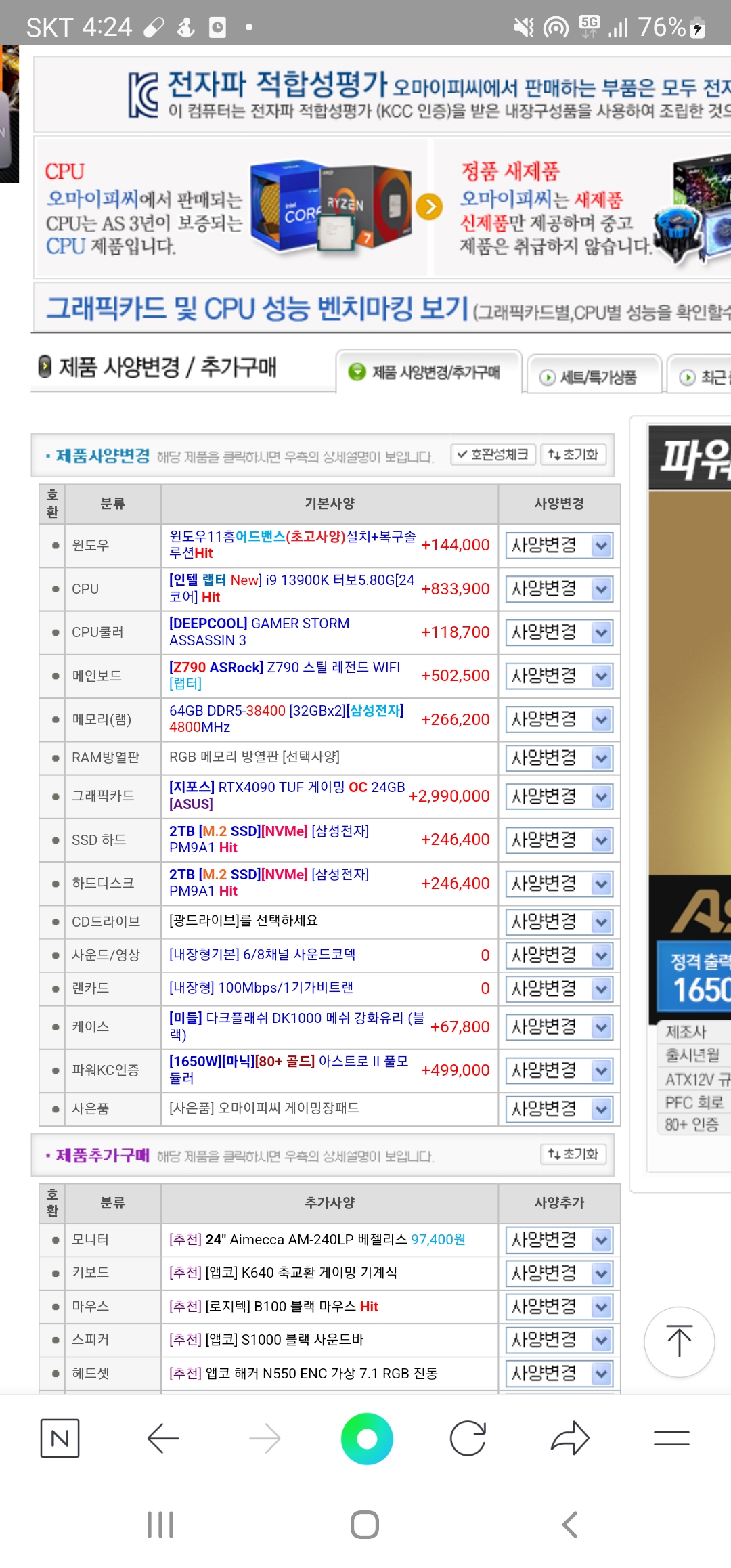
Task: Reload the page with the refresh icon
Action: (x=468, y=1438)
